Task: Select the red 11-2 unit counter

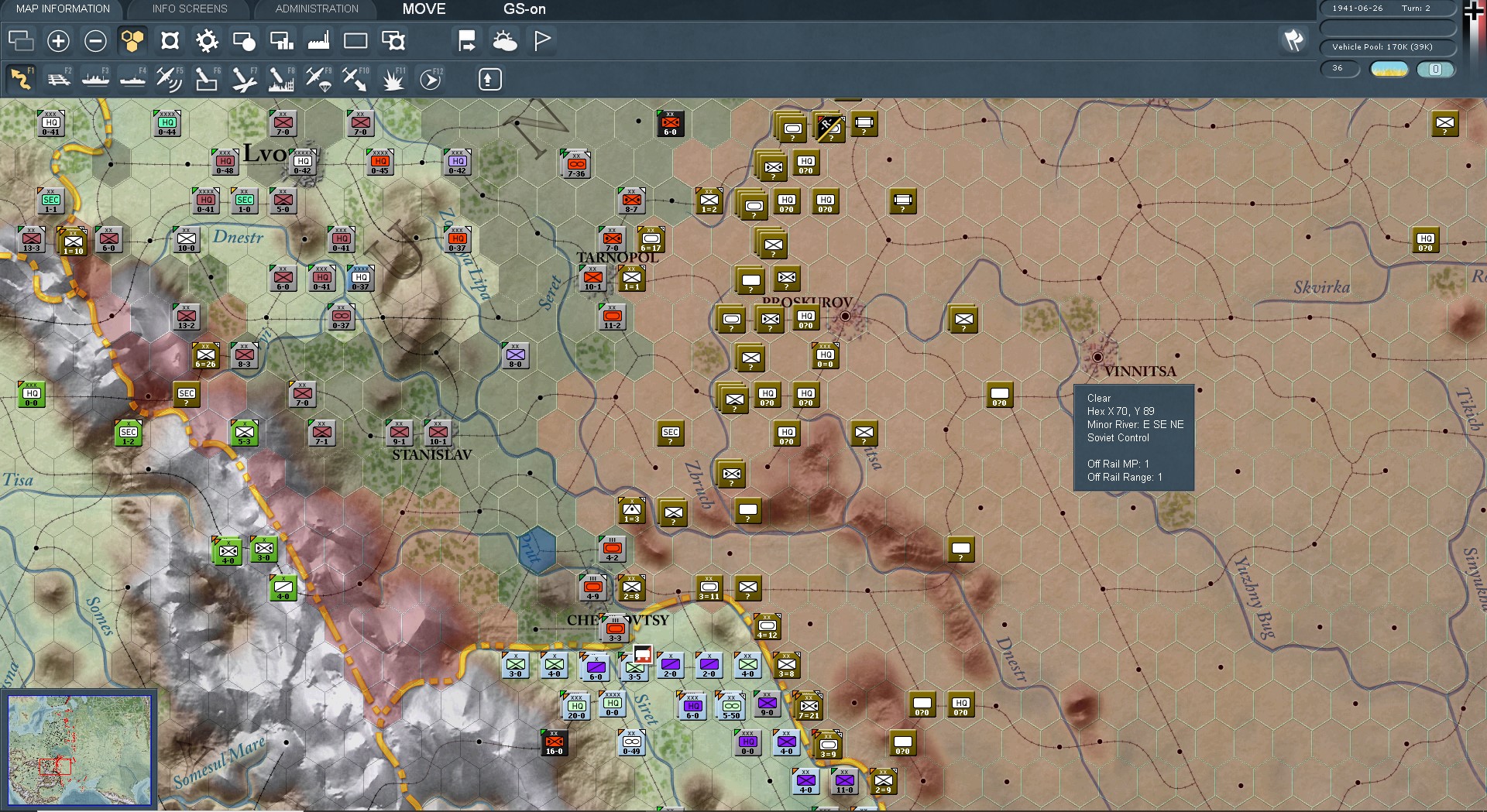Action: pyautogui.click(x=612, y=317)
